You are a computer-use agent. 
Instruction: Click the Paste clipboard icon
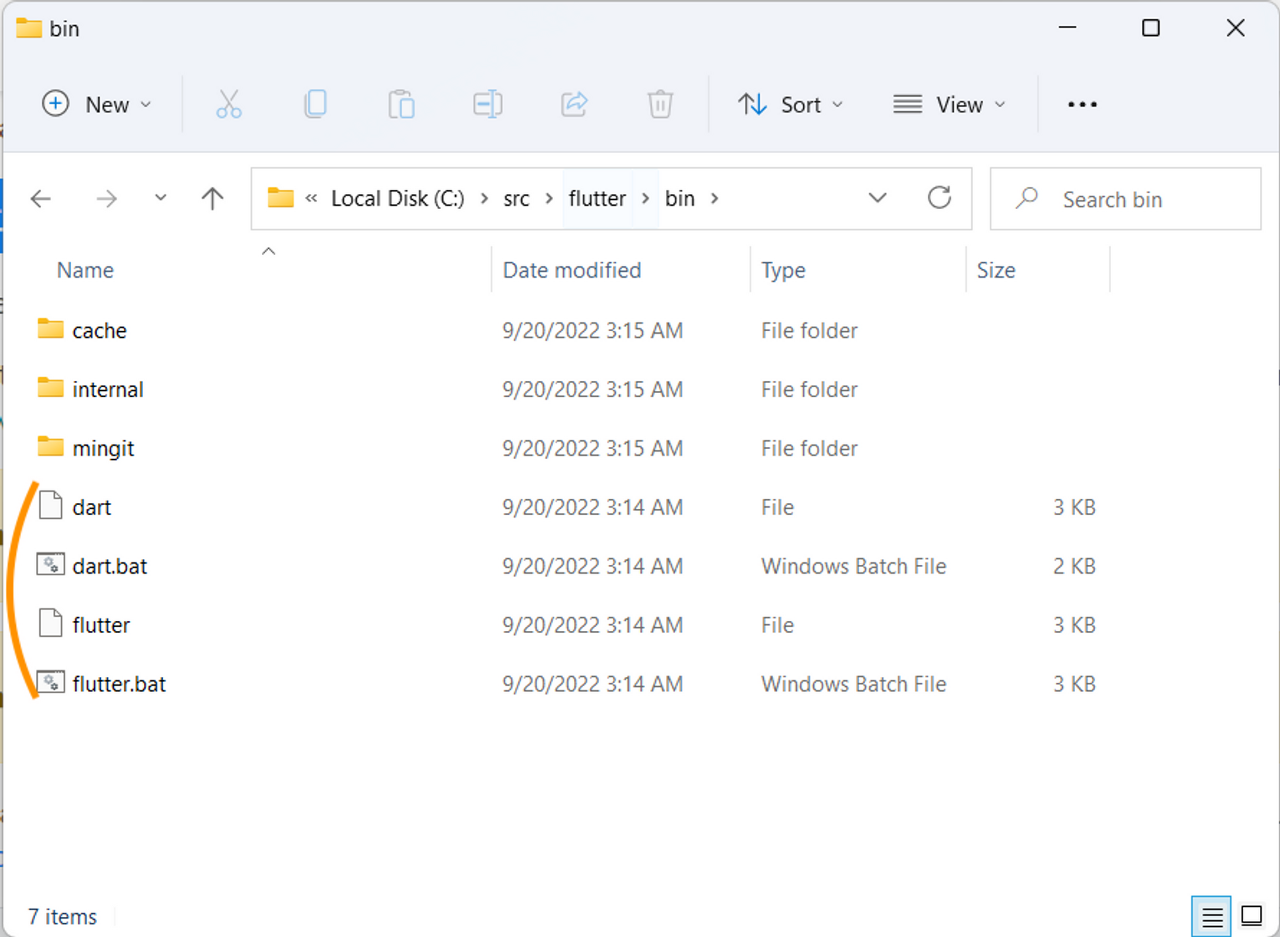click(x=401, y=104)
